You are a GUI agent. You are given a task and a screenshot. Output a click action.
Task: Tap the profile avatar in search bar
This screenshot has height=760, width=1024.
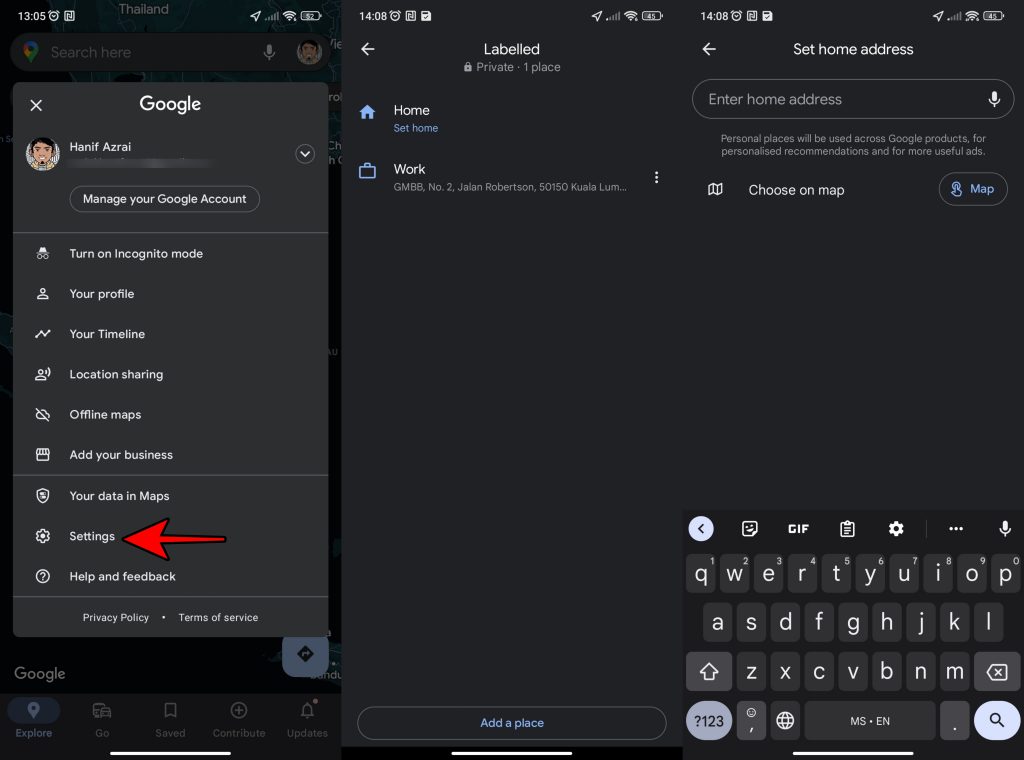(309, 52)
